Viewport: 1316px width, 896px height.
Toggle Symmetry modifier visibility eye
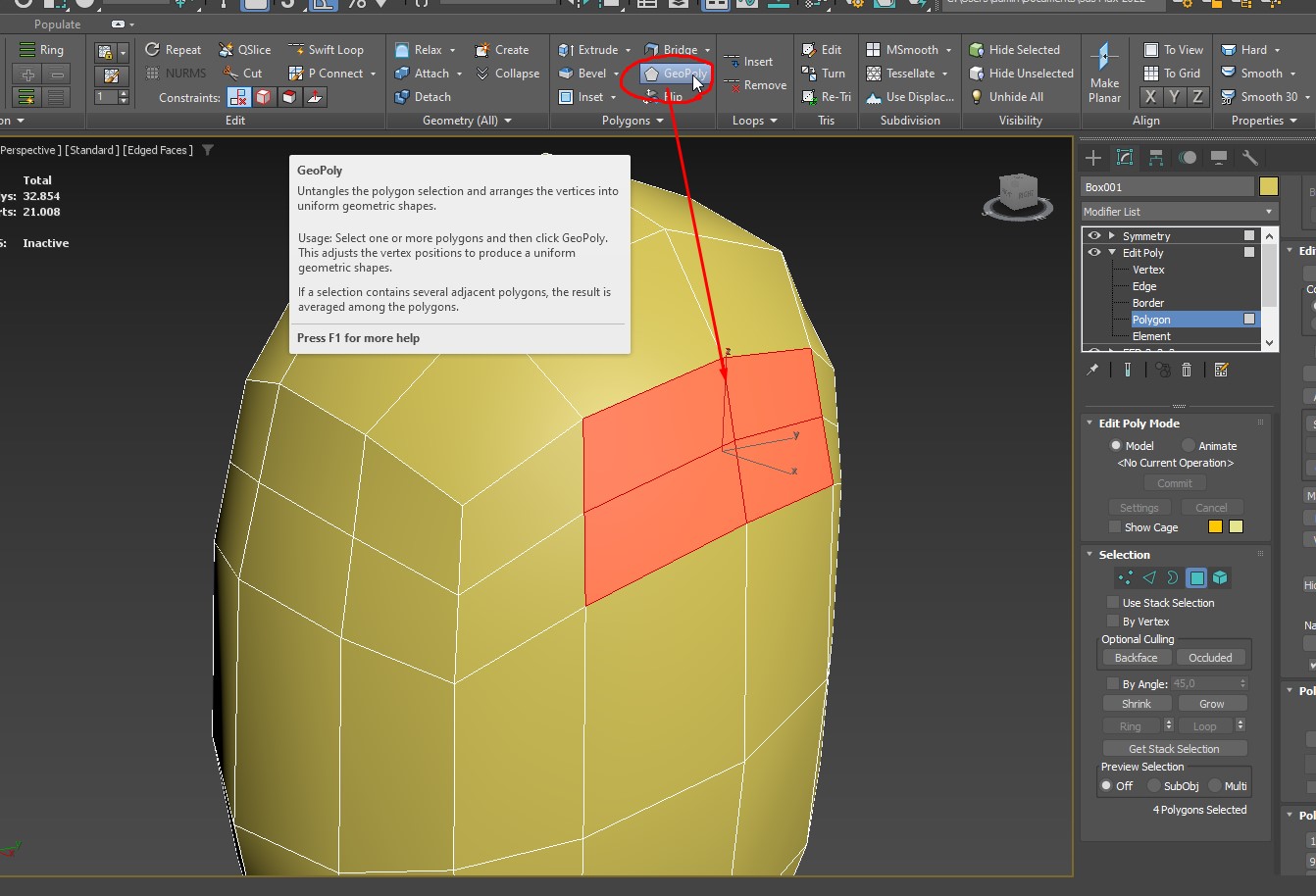click(x=1094, y=236)
